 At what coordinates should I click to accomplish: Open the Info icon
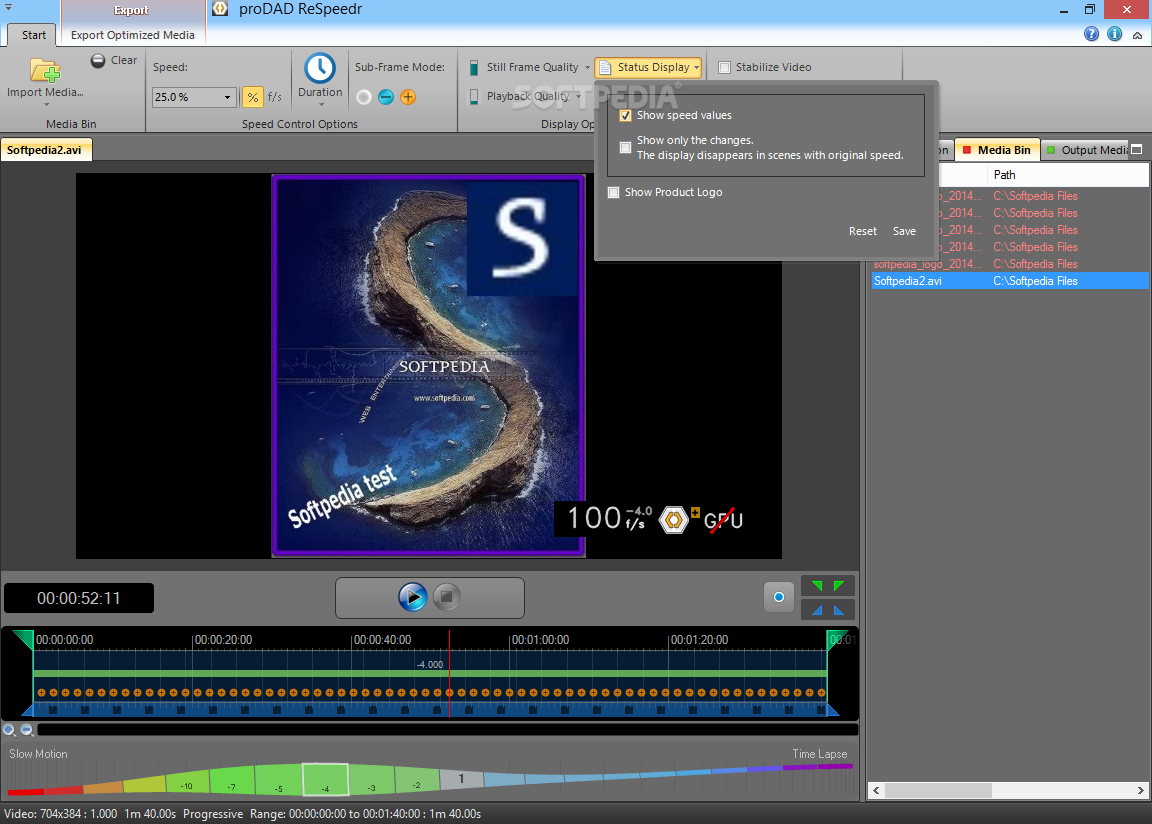1115,34
